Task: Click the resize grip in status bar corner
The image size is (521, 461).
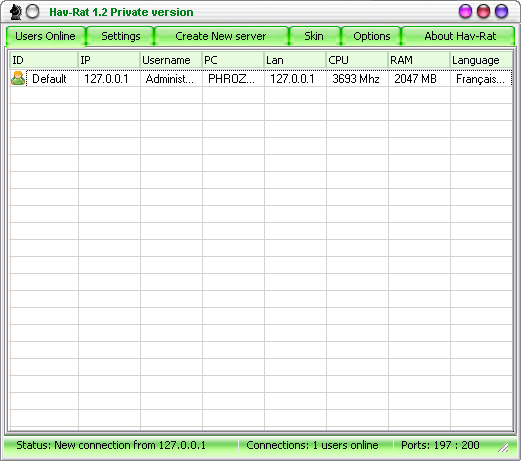Action: [503, 447]
